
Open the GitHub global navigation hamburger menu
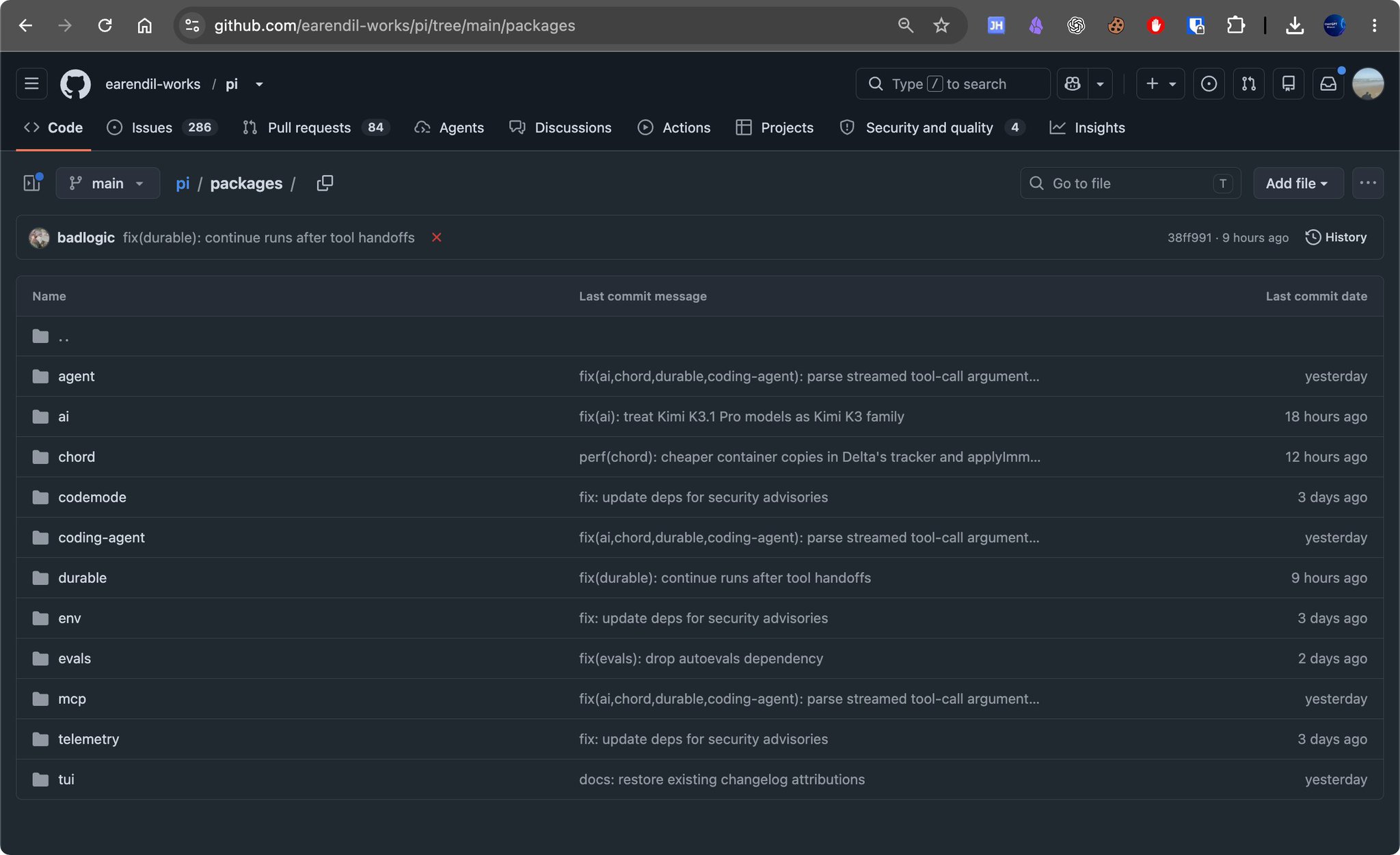[x=31, y=84]
